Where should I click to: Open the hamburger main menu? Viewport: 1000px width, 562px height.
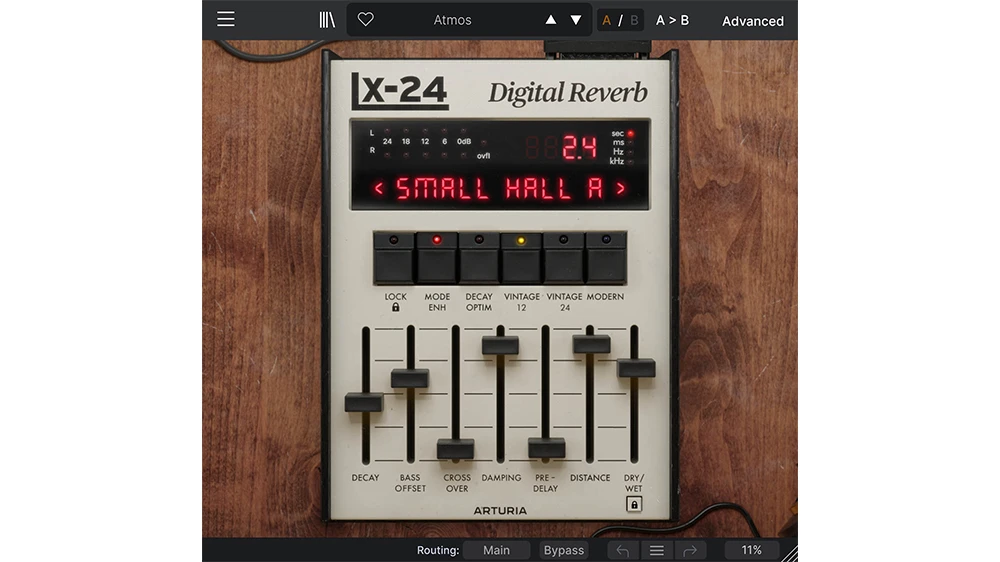coord(226,20)
